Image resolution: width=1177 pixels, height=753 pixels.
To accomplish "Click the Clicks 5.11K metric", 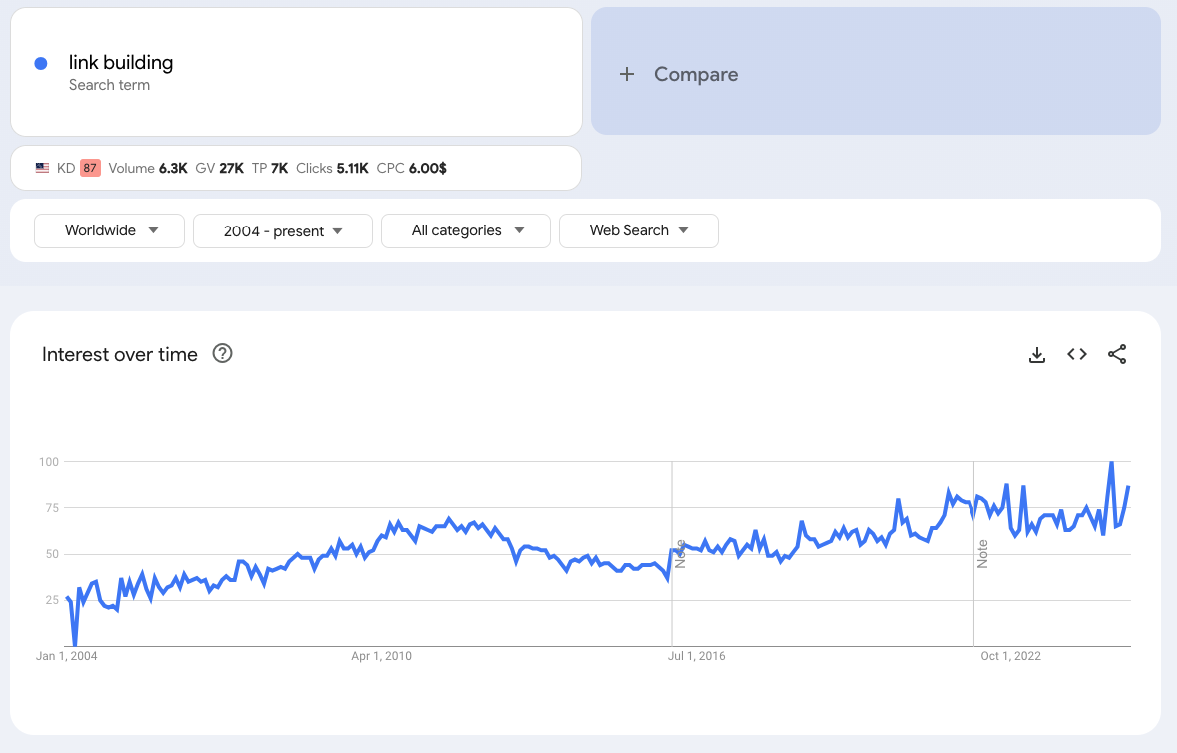I will coord(330,168).
